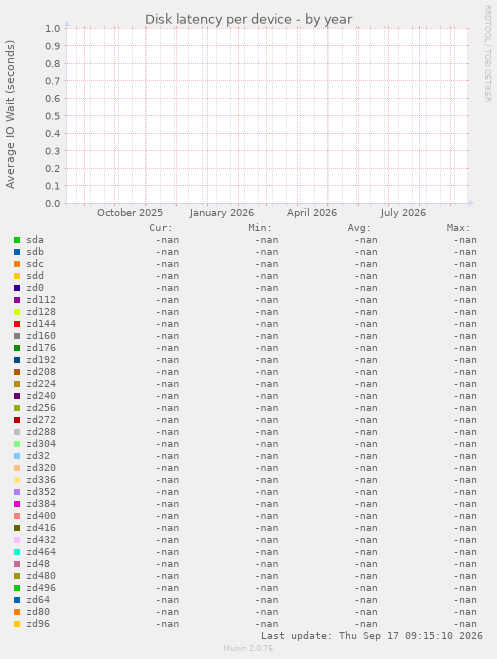Select the zd272 device label
Image resolution: width=497 pixels, height=659 pixels.
click(41, 420)
